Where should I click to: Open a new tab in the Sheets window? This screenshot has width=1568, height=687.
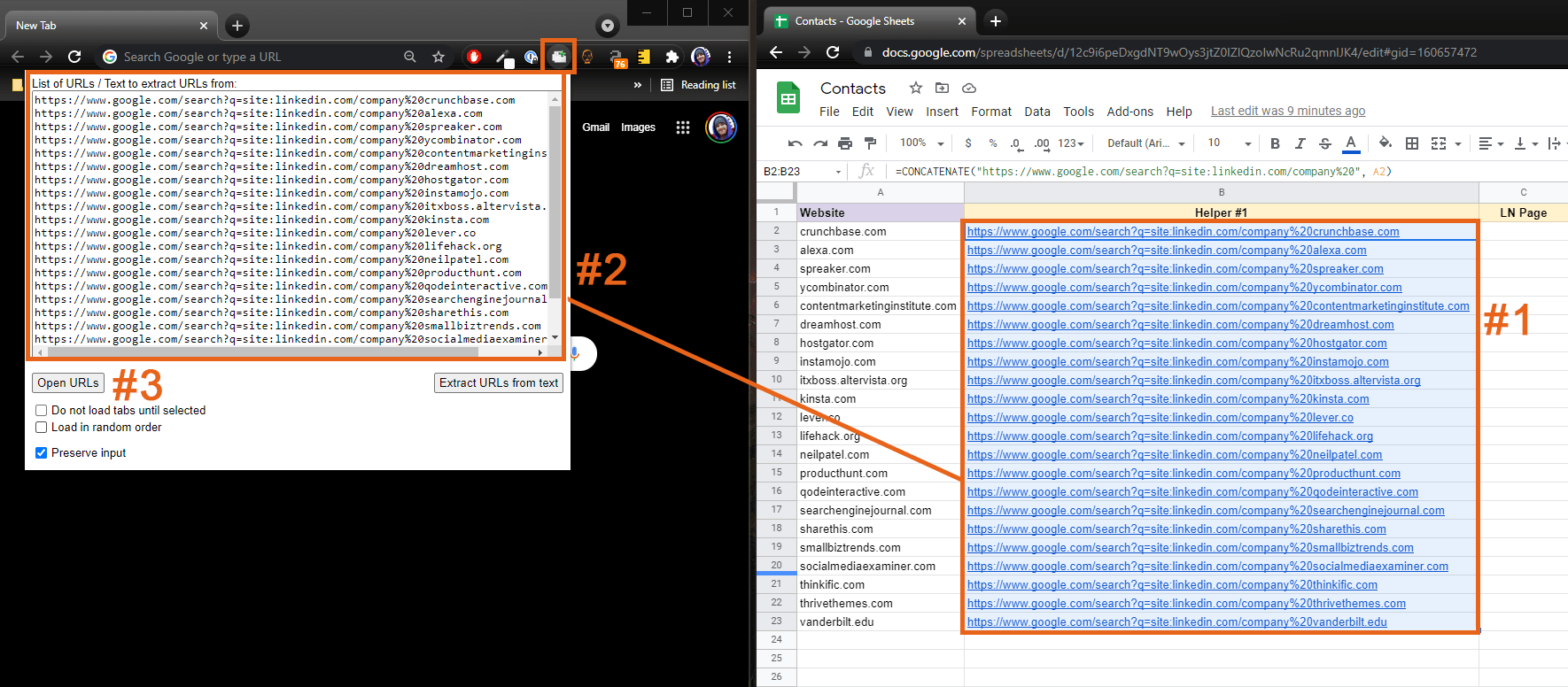pos(995,21)
